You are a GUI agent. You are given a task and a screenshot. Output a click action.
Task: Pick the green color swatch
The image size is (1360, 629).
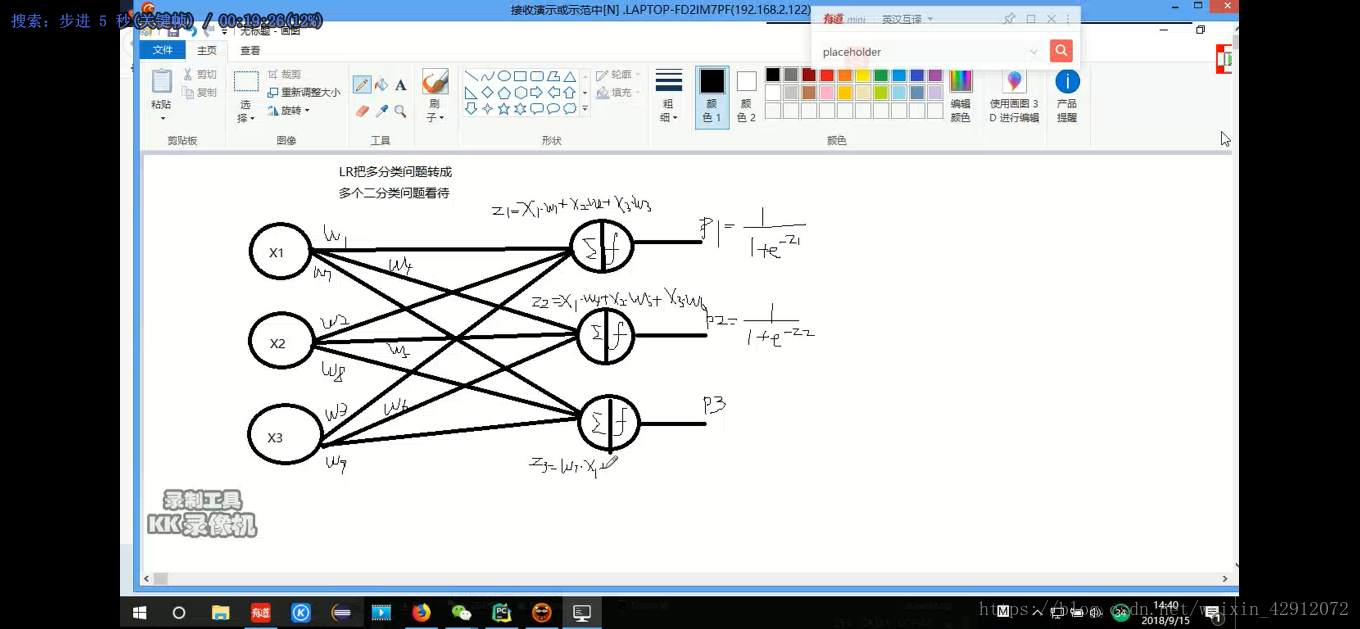[881, 75]
